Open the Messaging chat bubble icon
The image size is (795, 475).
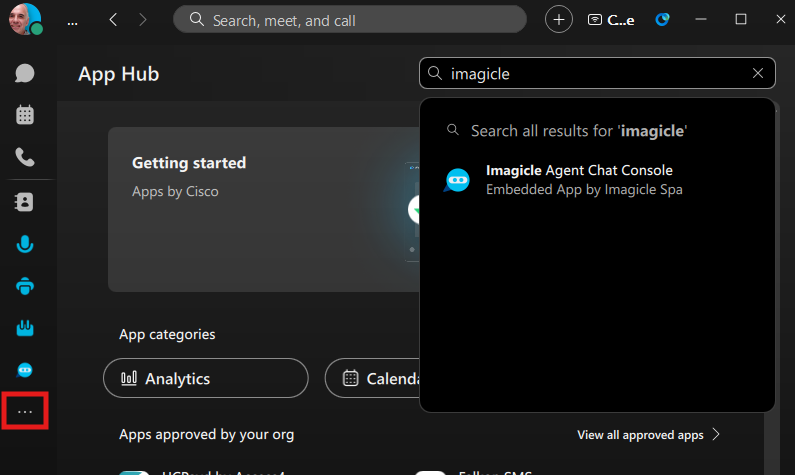click(x=25, y=73)
